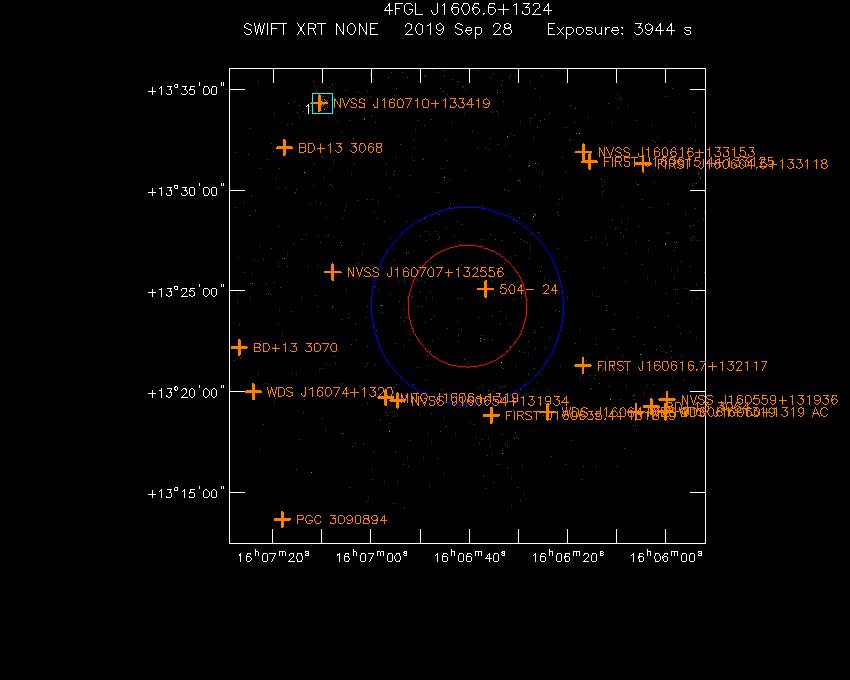Click the 16h06m40s right ascension label
The height and width of the screenshot is (680, 850).
click(470, 557)
